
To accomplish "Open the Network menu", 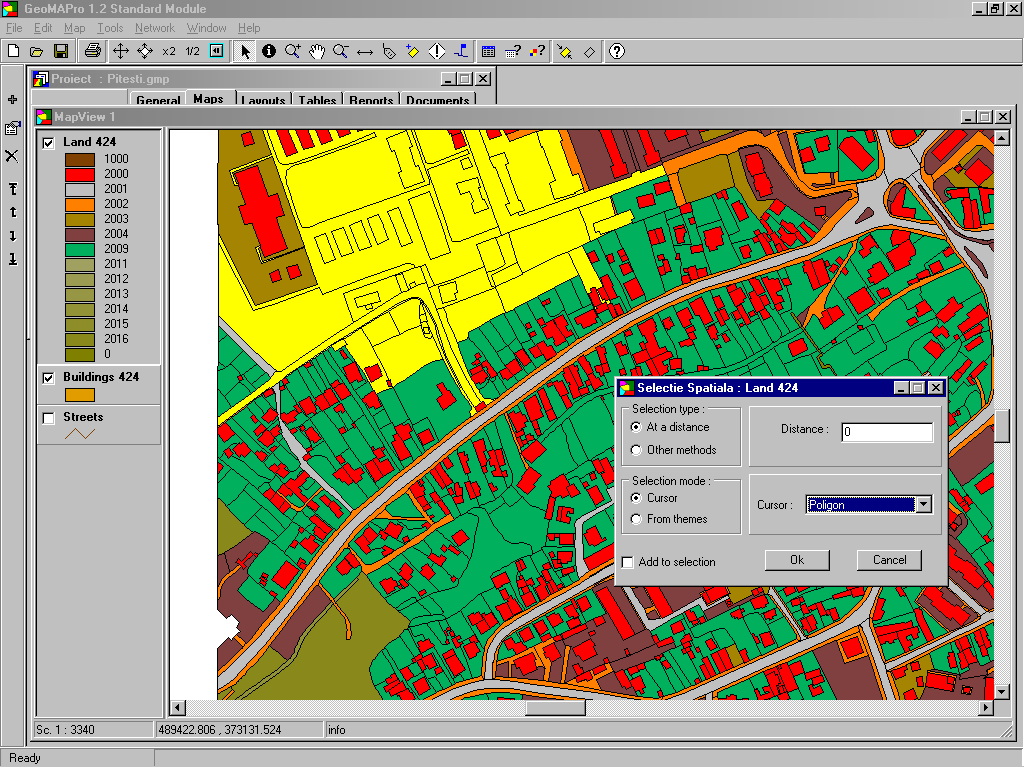I will pos(154,28).
